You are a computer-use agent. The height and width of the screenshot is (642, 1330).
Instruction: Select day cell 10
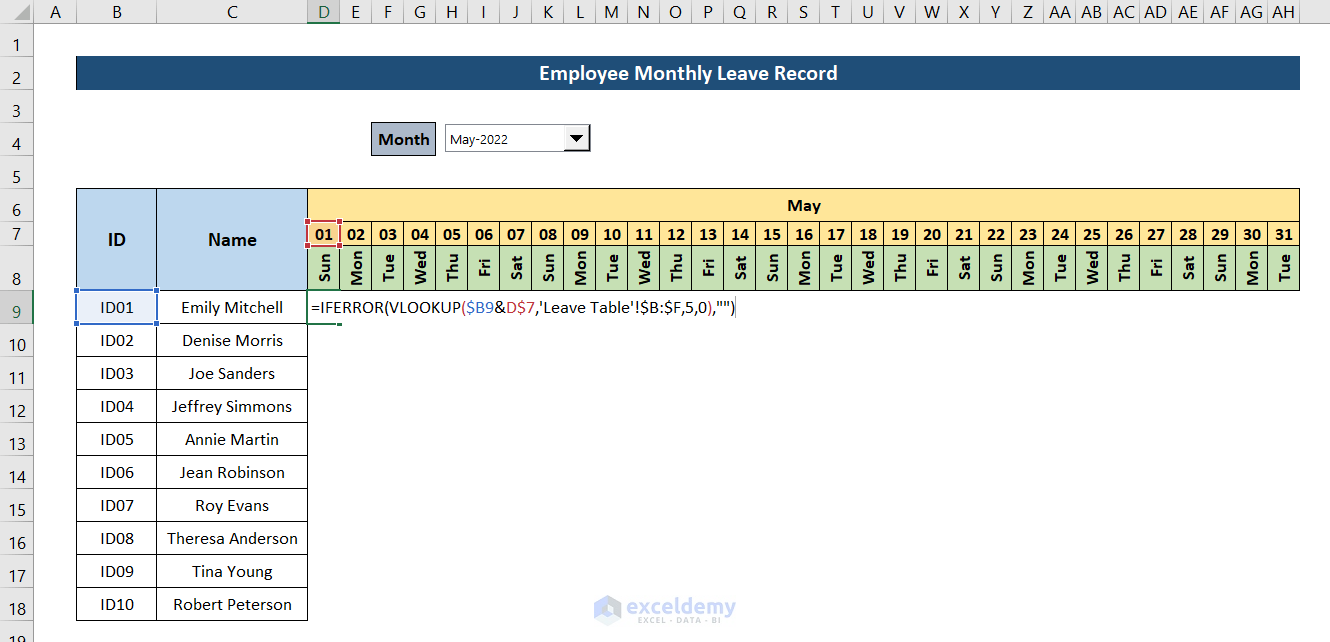612,234
